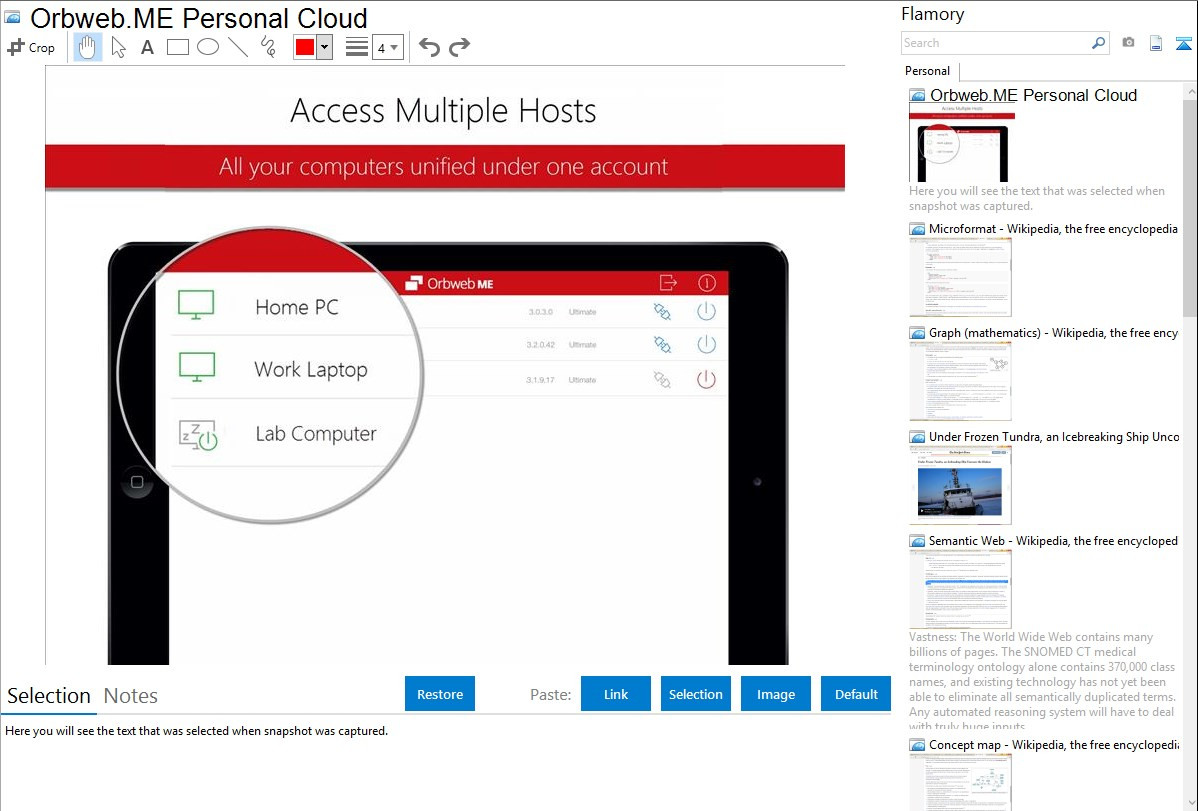Open Under Frozen Tundra snapshot title
This screenshot has width=1198, height=811.
(x=1054, y=436)
